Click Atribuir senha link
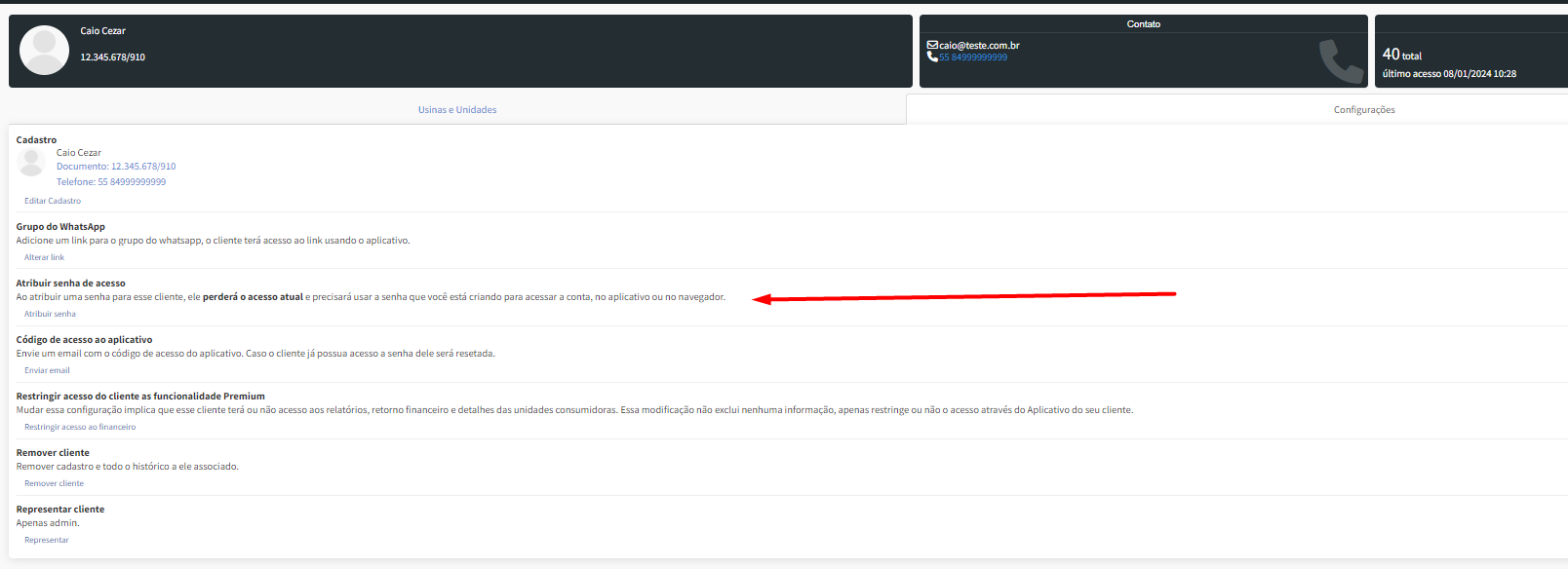 click(50, 314)
